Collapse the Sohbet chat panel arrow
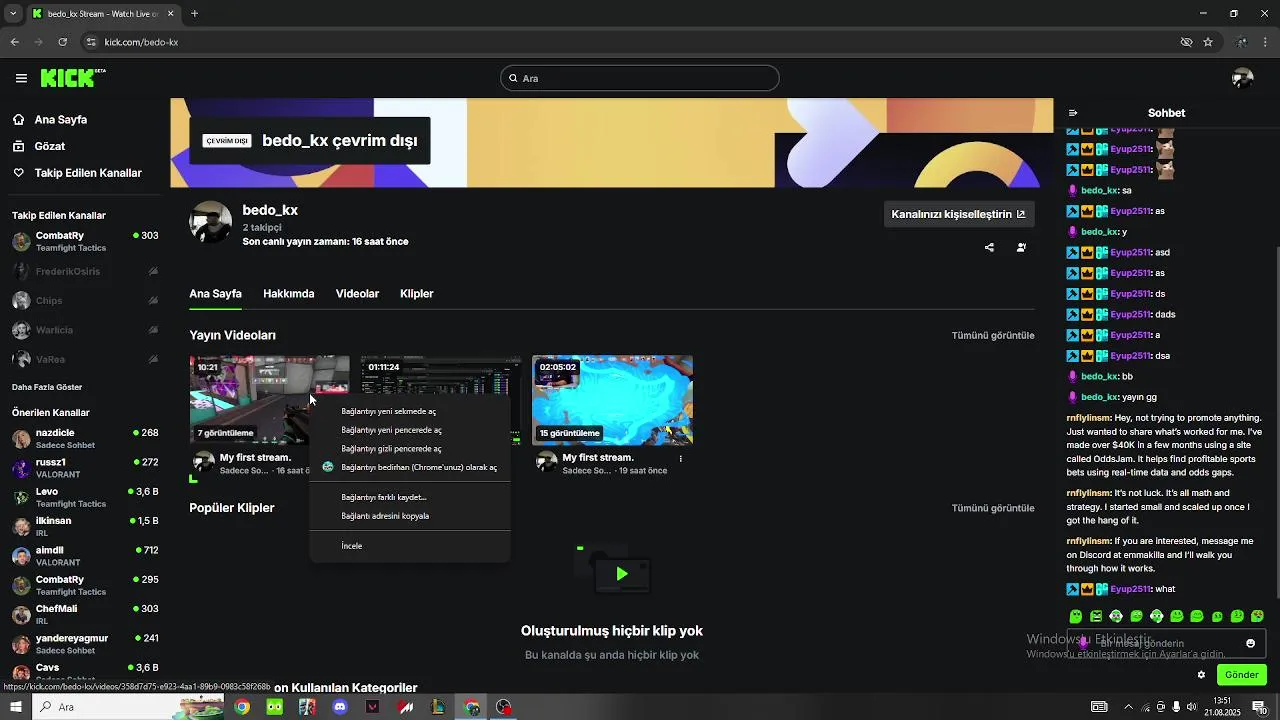This screenshot has width=1280, height=720. (x=1073, y=113)
